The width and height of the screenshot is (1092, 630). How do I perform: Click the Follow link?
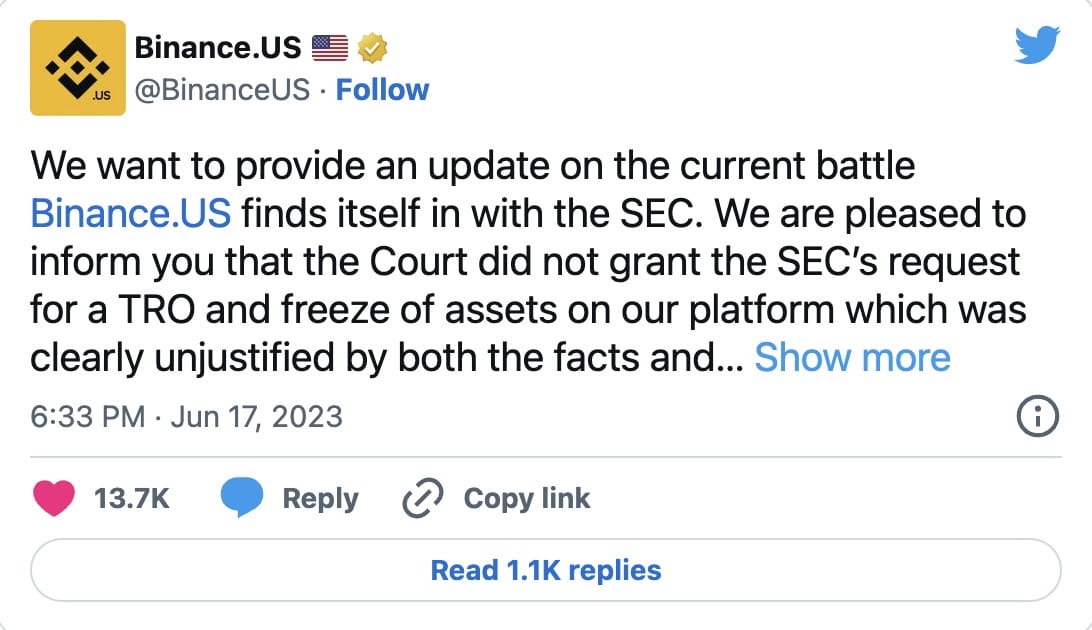click(383, 89)
